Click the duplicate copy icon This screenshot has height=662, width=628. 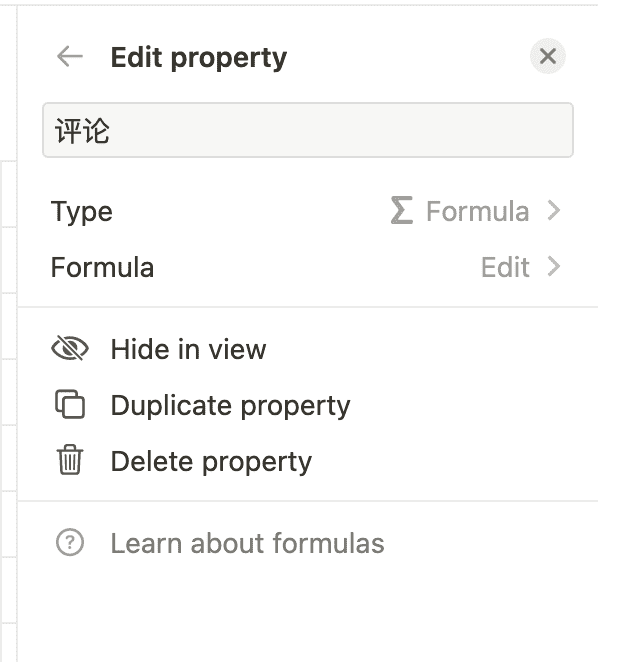[x=69, y=405]
